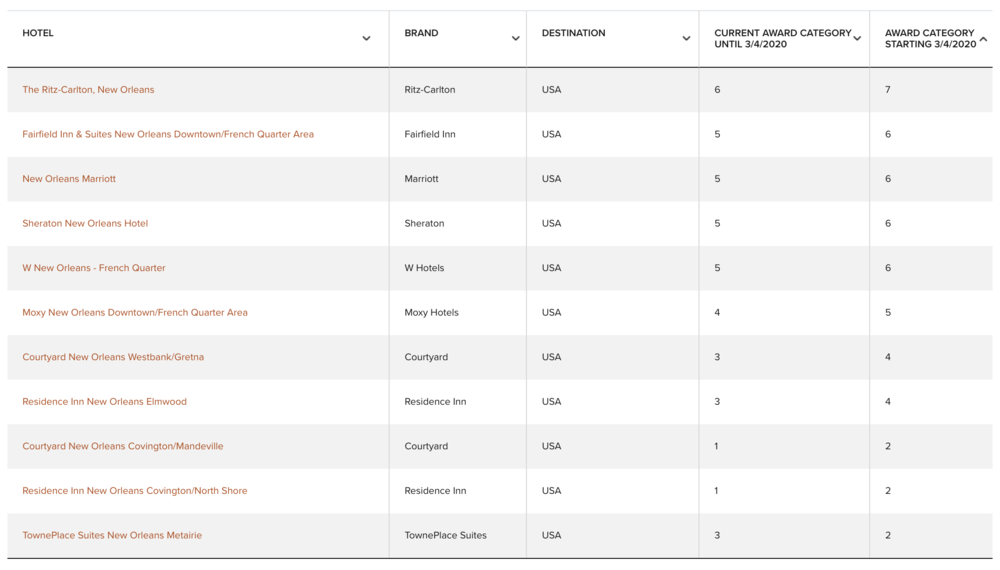The width and height of the screenshot is (1000, 570).
Task: Click Courtyard New Orleans Covington/Mandeville link
Action: (x=123, y=446)
